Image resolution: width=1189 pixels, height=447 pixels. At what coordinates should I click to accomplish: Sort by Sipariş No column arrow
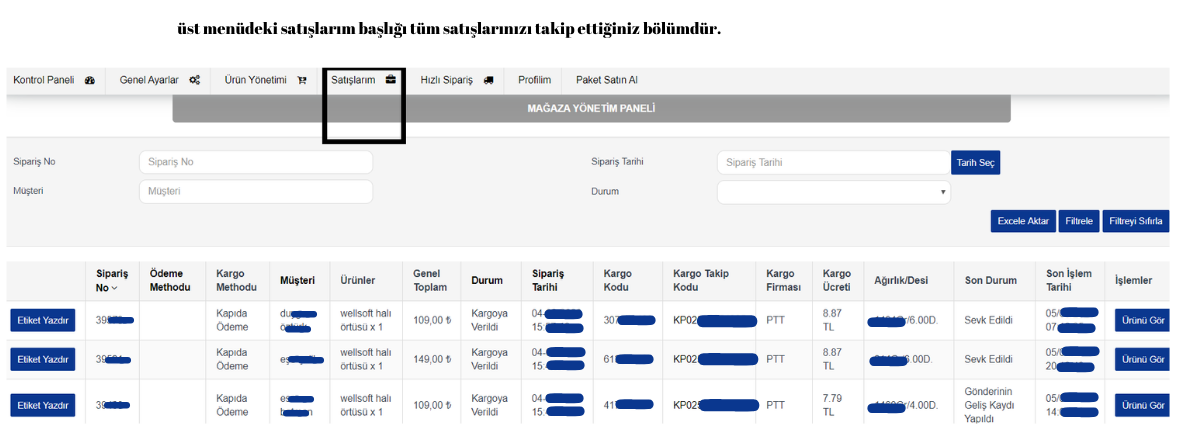tap(113, 288)
